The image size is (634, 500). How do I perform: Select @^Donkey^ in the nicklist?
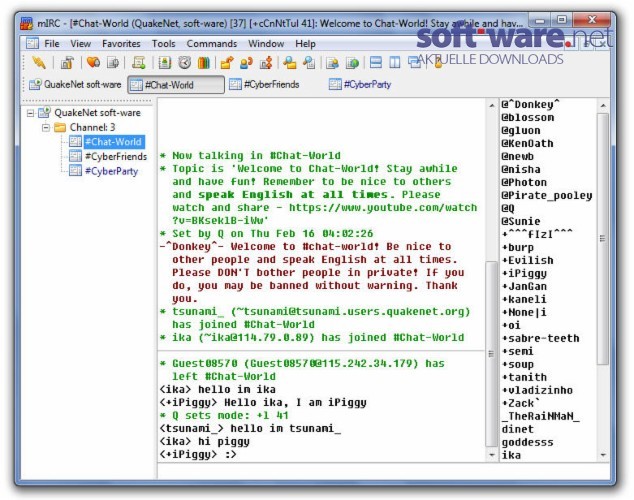(x=530, y=104)
